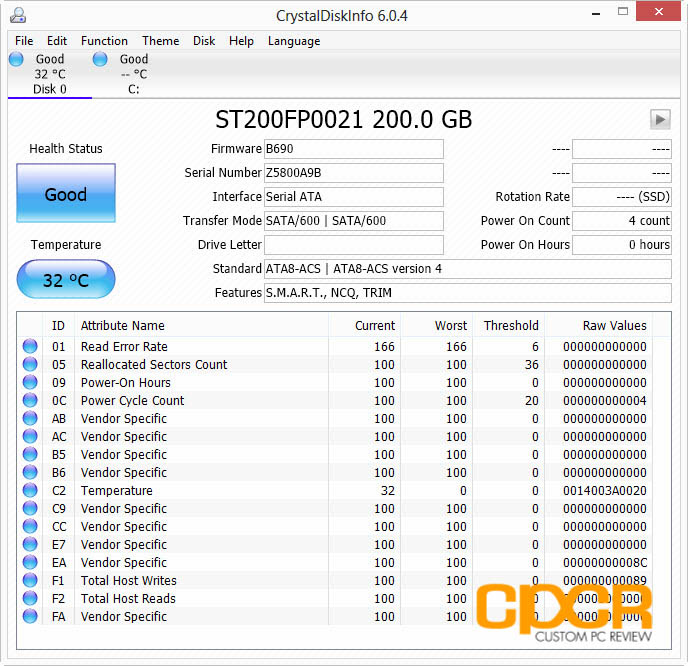Click raw value 000000000004

(605, 401)
